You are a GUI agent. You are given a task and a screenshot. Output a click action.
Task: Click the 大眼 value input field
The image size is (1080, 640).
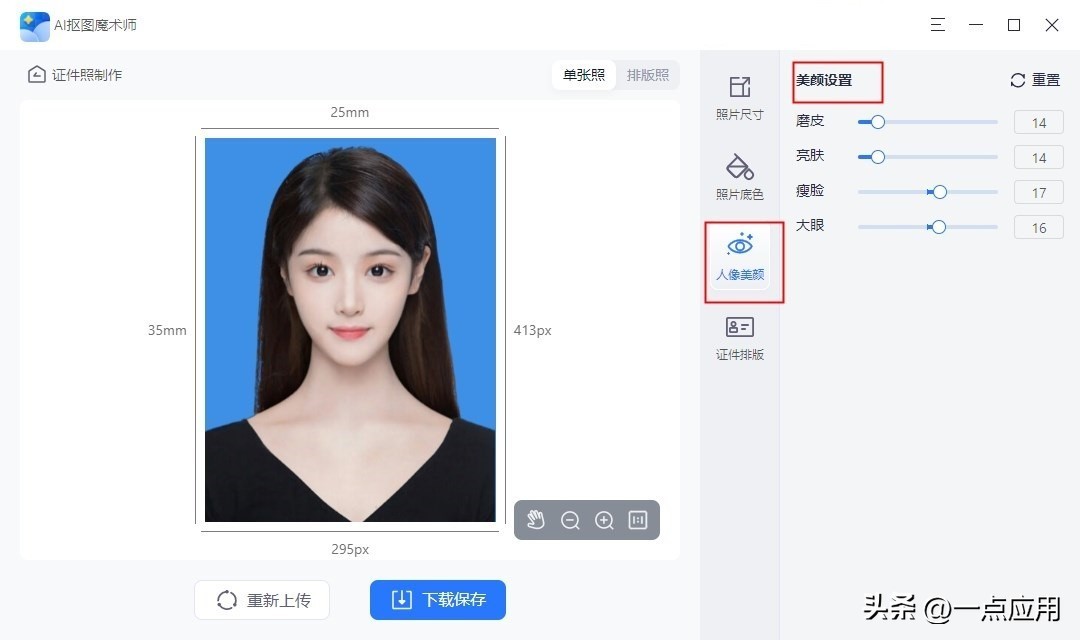[x=1039, y=227]
